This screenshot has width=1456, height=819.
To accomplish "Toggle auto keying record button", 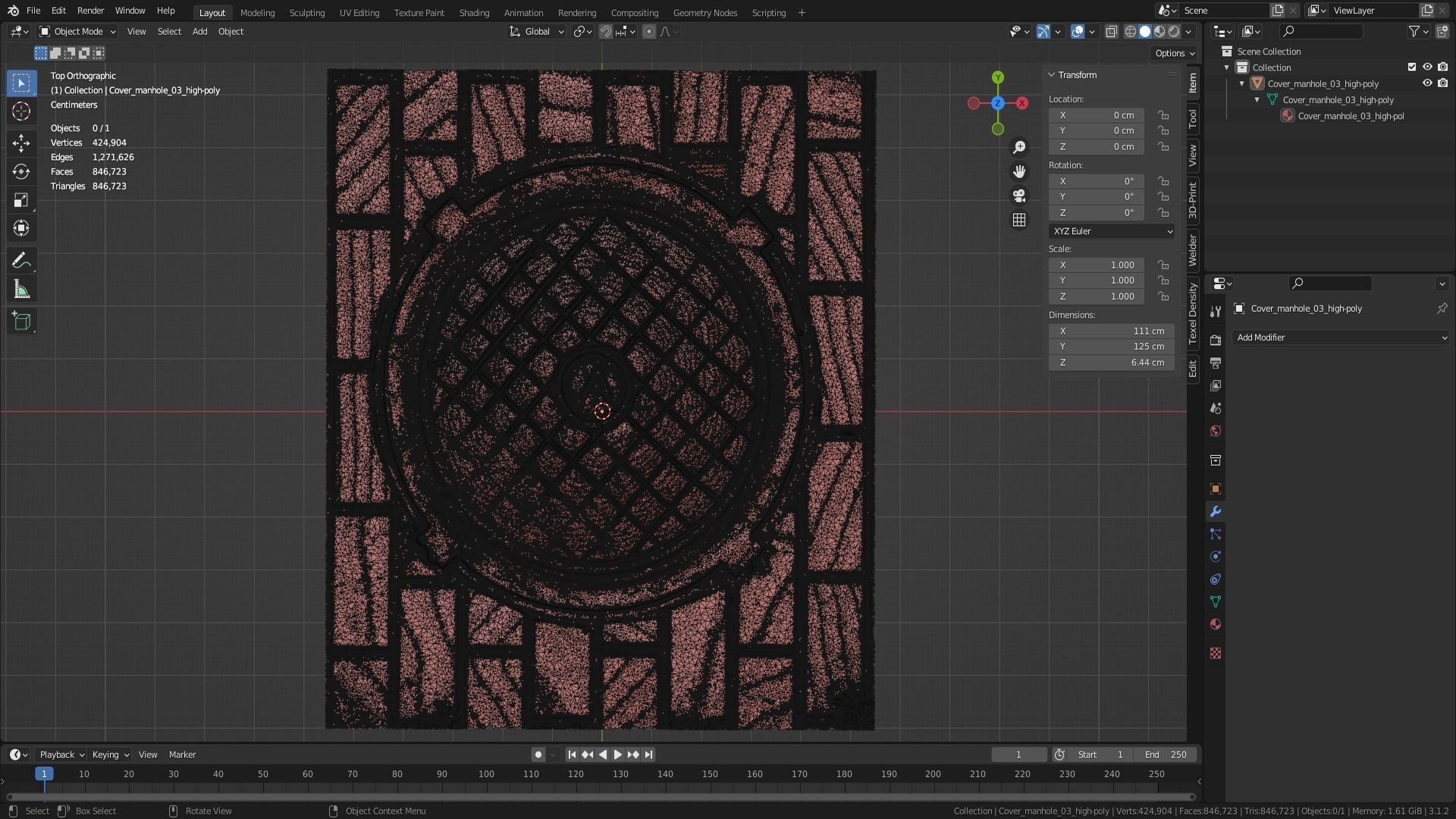I will 538,755.
